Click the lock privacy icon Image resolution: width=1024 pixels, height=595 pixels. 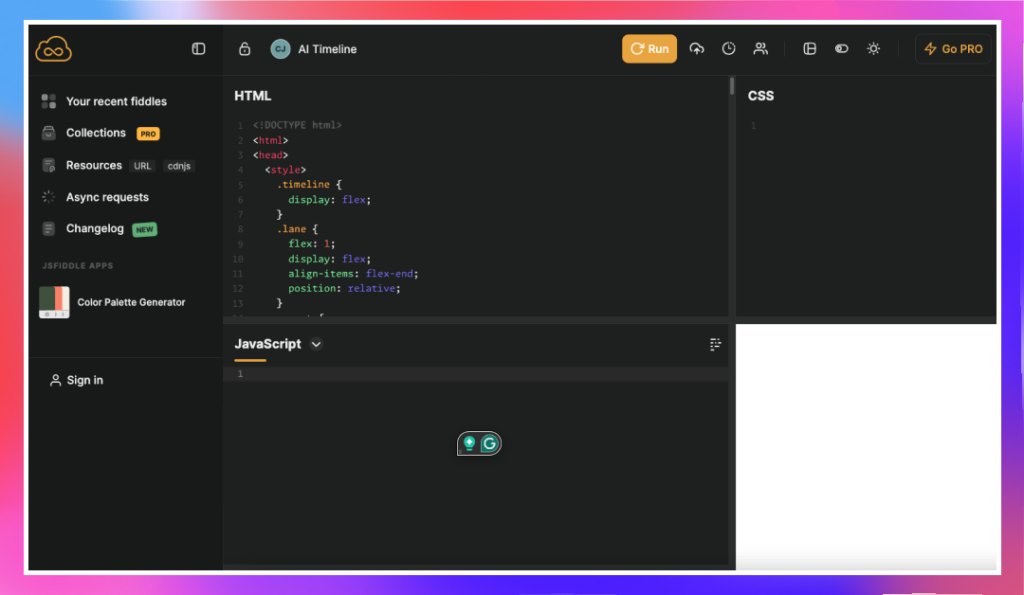pyautogui.click(x=245, y=49)
